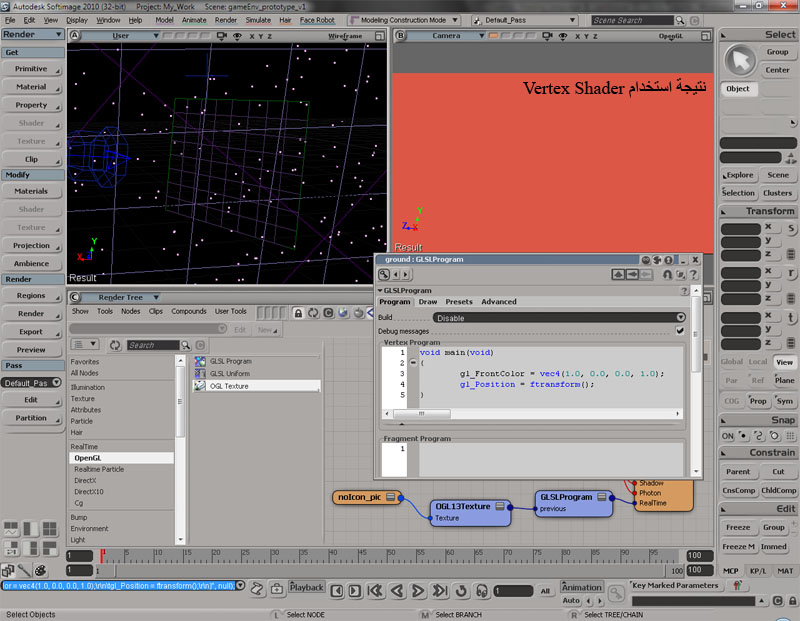Maximize viewport A using its corner icon
Viewport: 800px width, 621px height.
pyautogui.click(x=379, y=36)
